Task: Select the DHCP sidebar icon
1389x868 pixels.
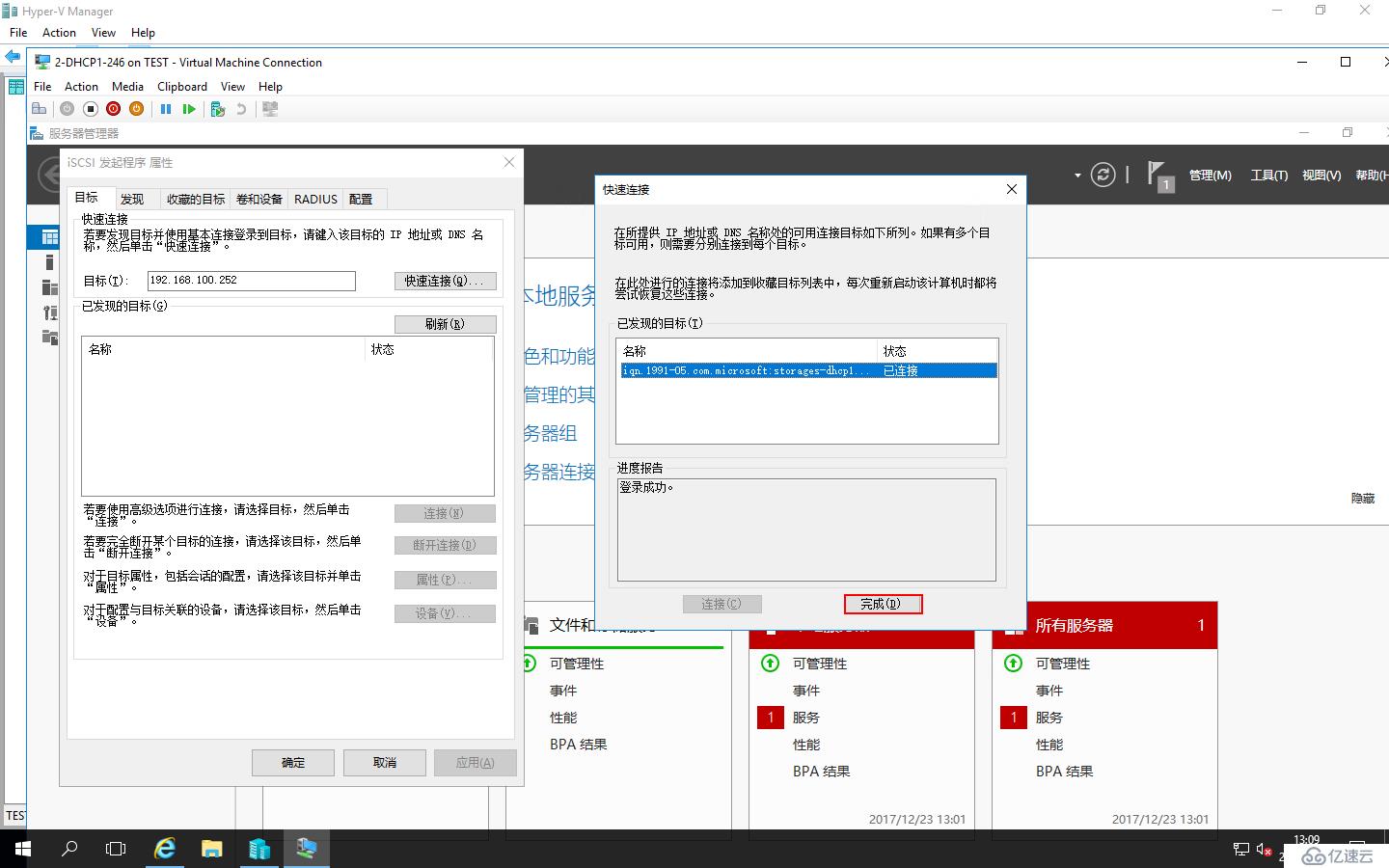Action: click(49, 312)
